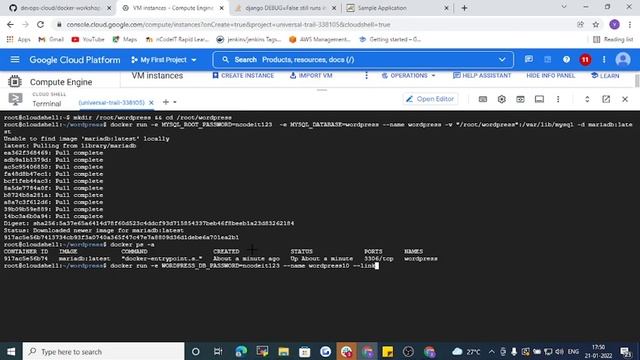Go back with the browser back arrow

pyautogui.click(x=10, y=24)
